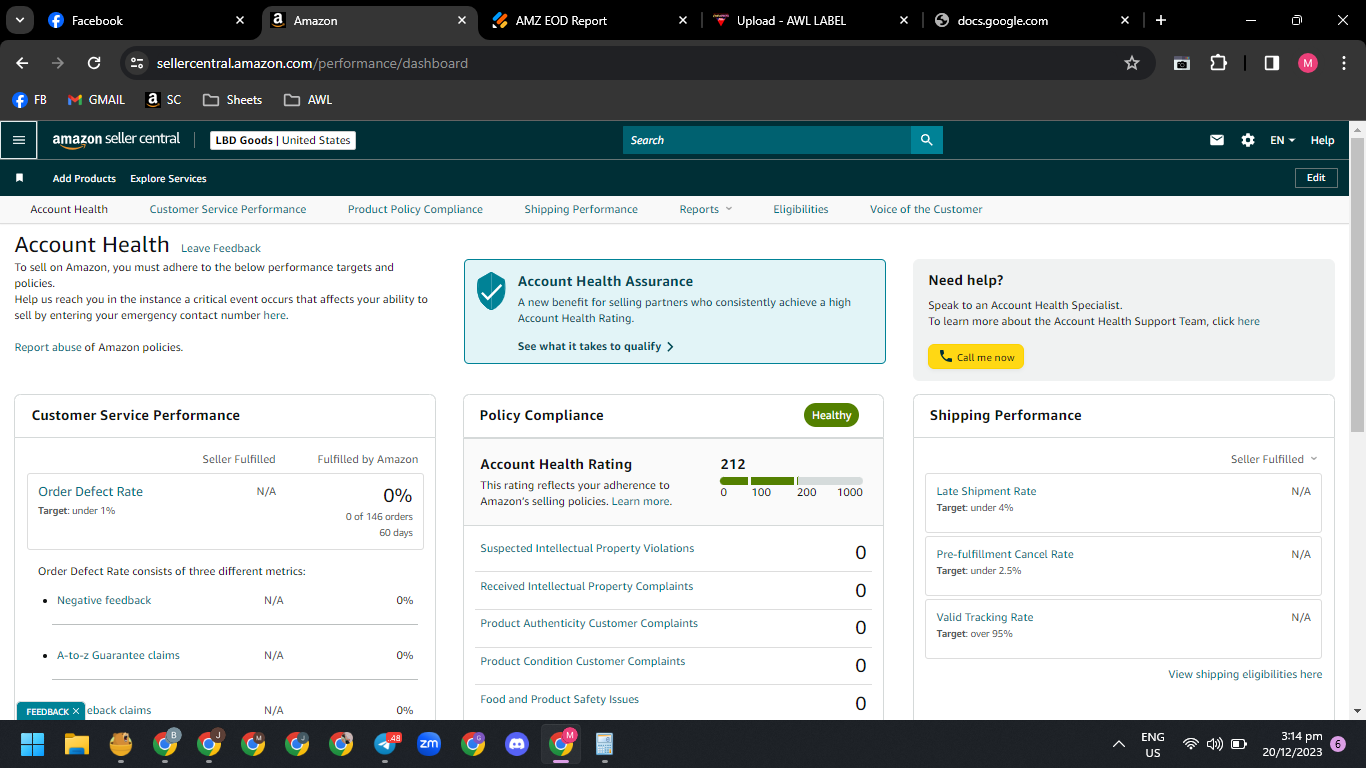Click the search magnifier button
Viewport: 1366px width, 768px height.
pyautogui.click(x=927, y=140)
